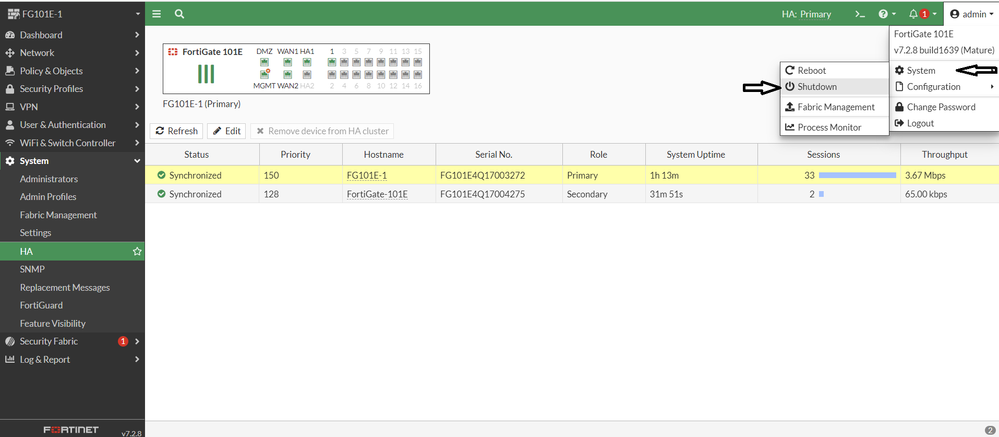999x437 pixels.
Task: Click the help icon in the footer corner
Action: click(990, 430)
